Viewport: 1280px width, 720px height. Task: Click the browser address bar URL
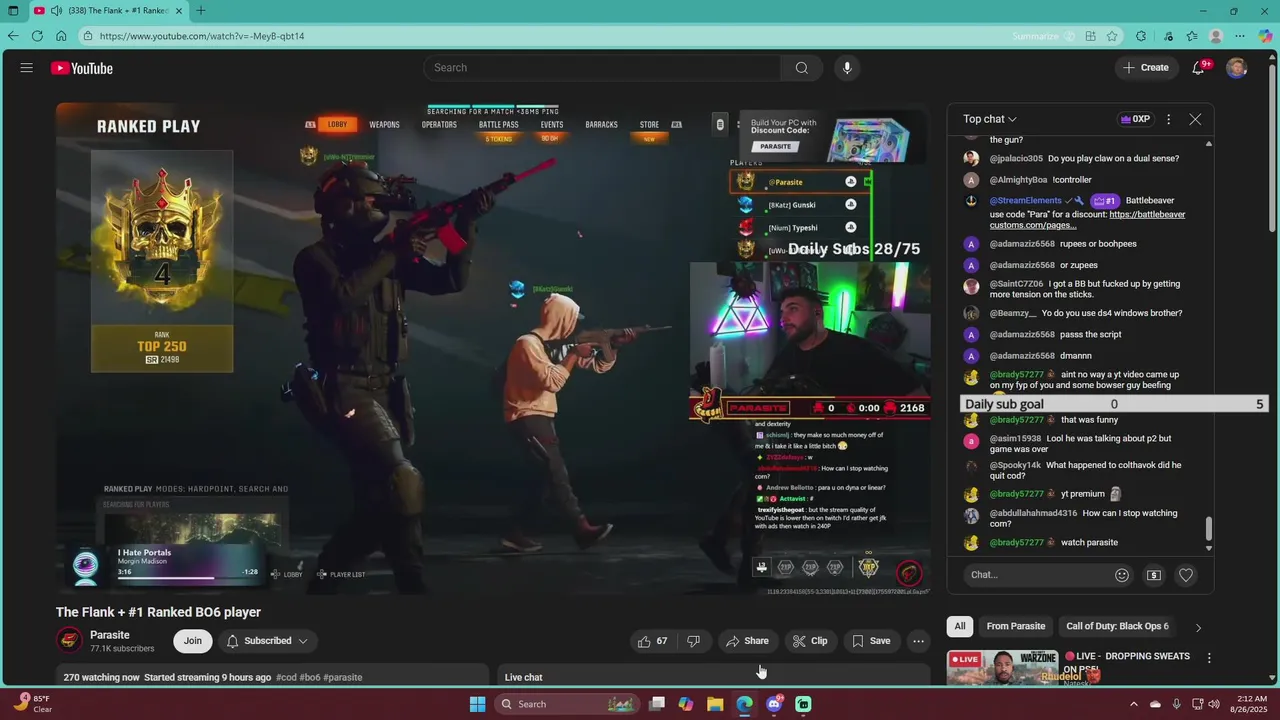click(202, 36)
